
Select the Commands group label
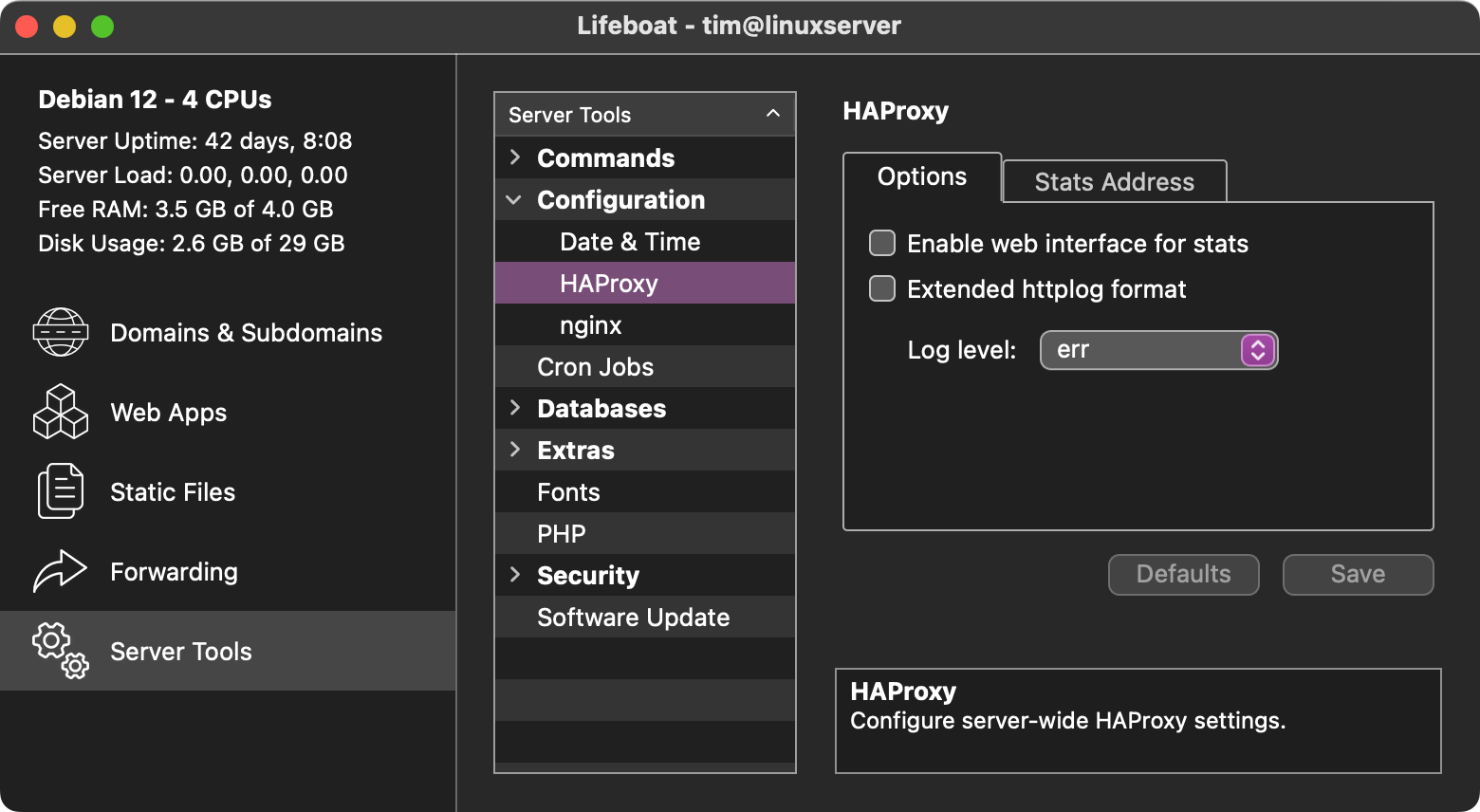point(605,157)
